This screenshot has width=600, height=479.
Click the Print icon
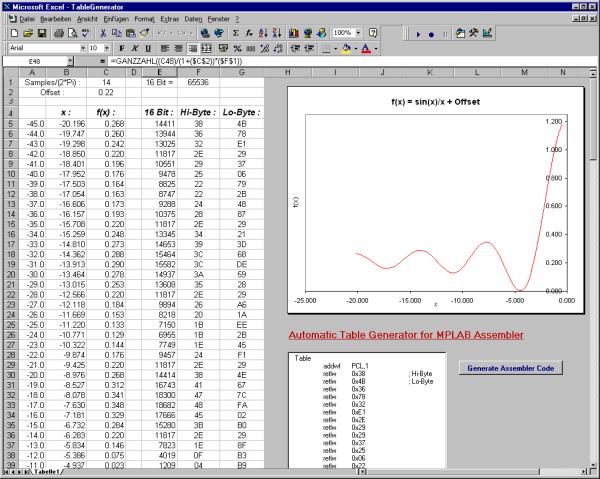click(59, 33)
